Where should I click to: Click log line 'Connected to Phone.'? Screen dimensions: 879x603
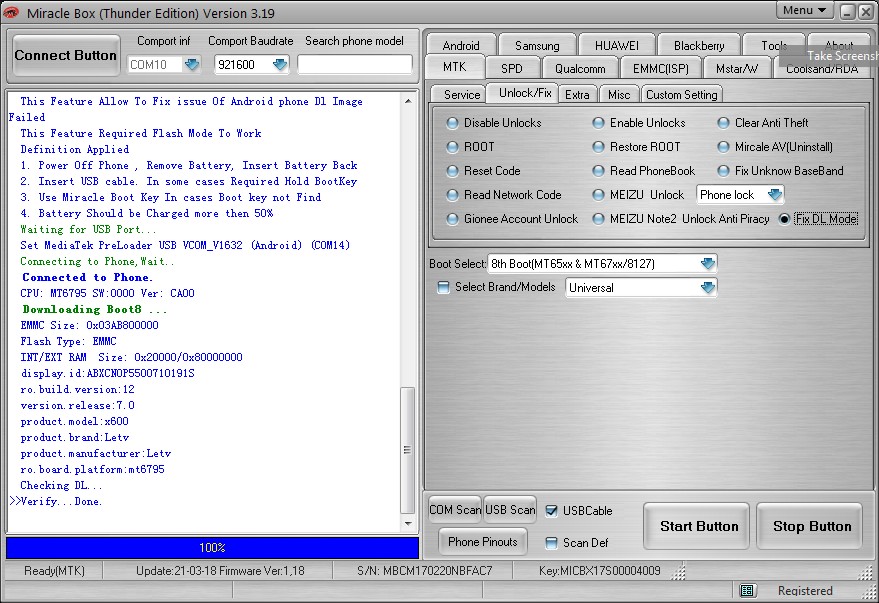pyautogui.click(x=87, y=277)
